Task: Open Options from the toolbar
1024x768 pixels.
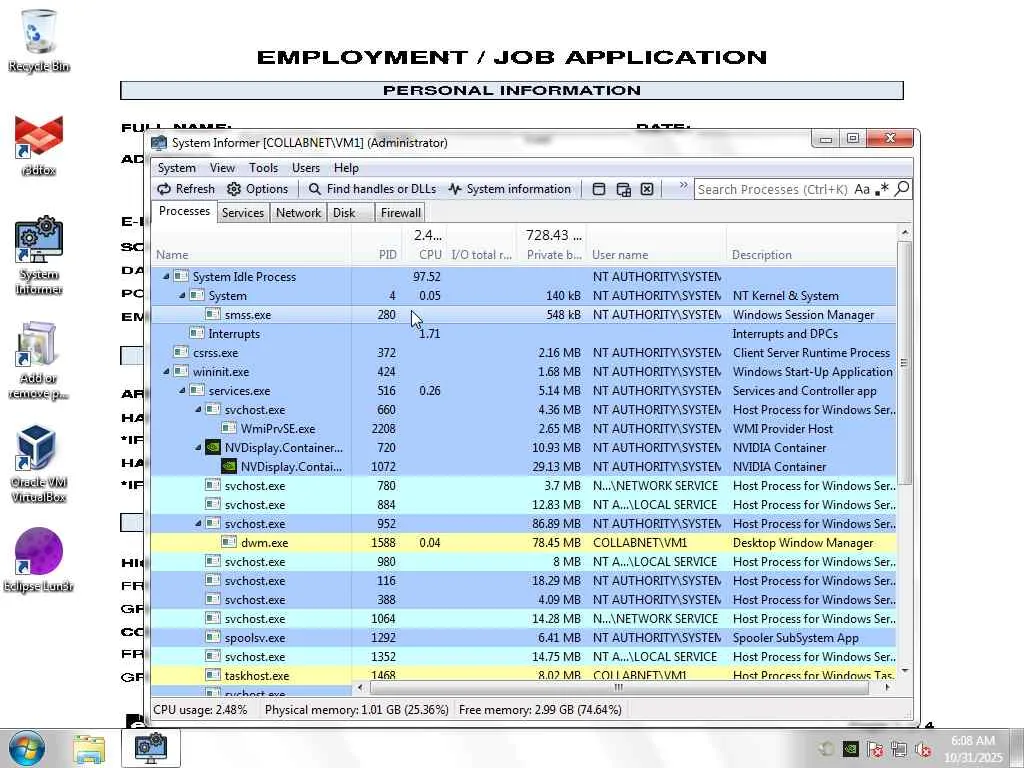Action: (257, 189)
